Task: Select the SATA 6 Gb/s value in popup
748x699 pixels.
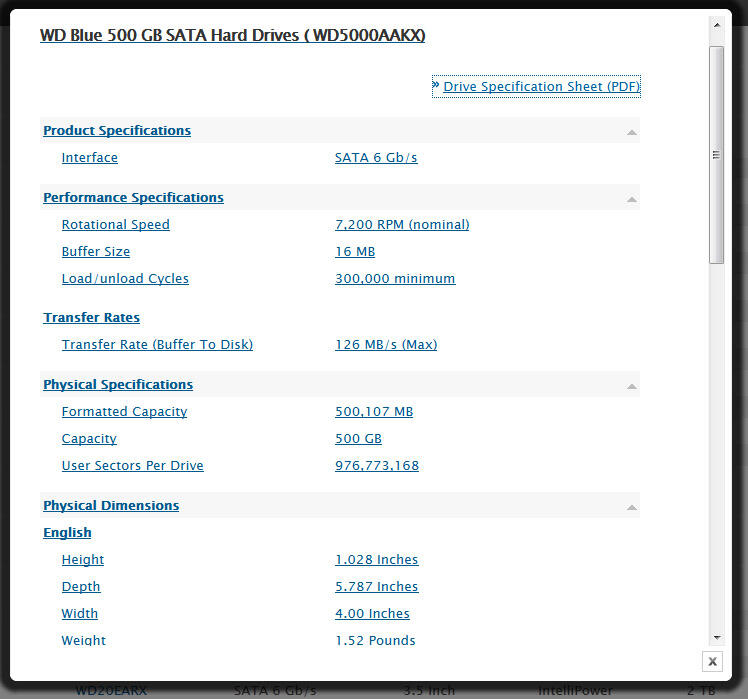Action: (376, 157)
